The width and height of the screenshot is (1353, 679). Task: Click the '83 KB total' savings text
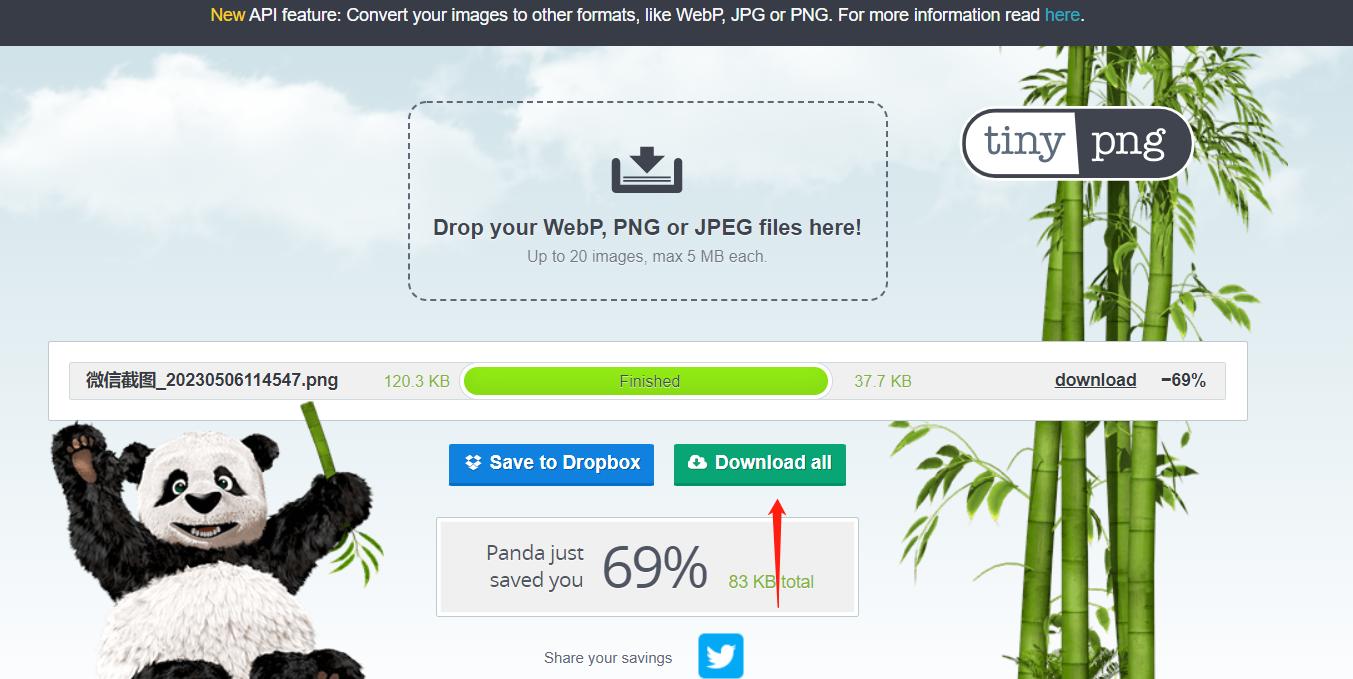771,581
